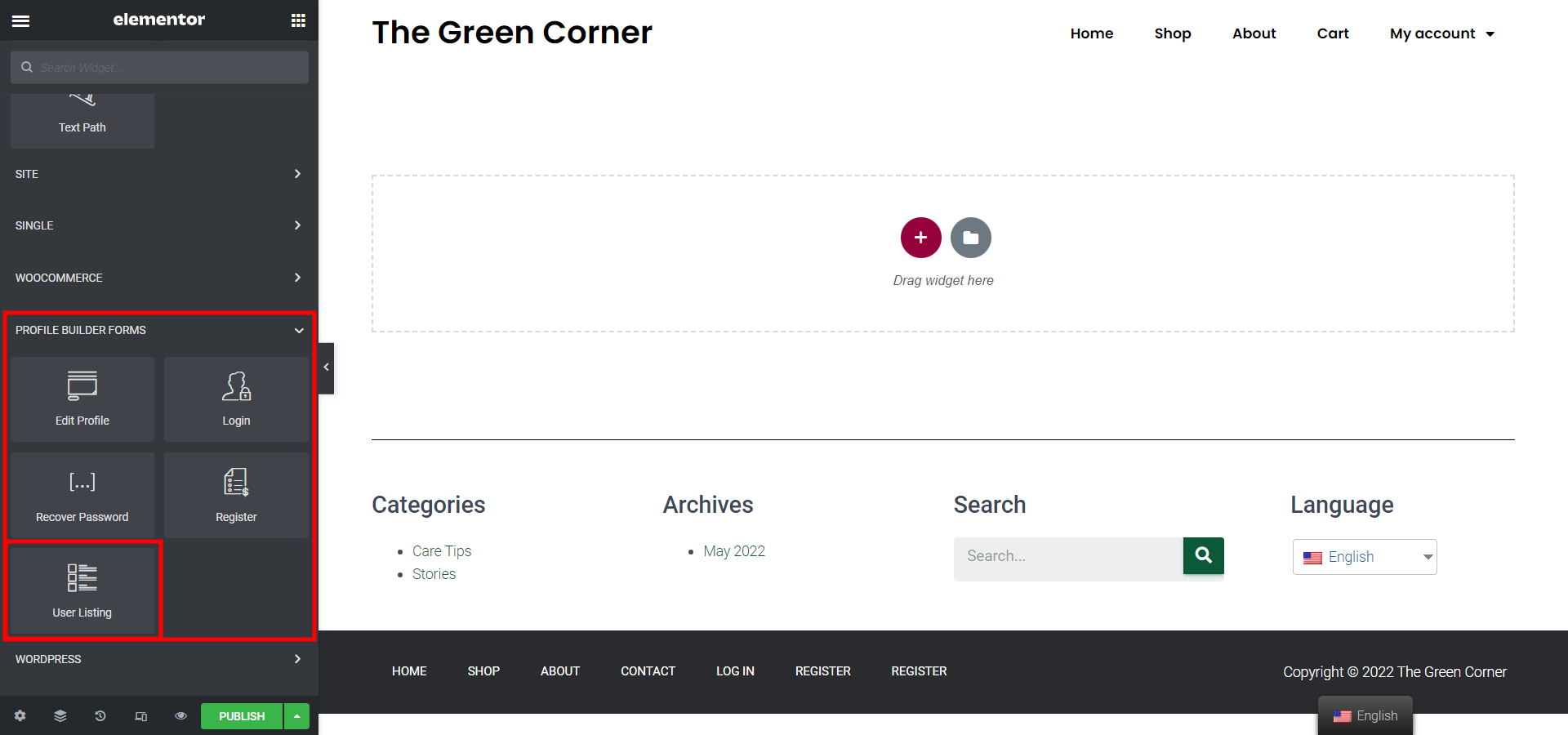
Task: Open the Elementor hamburger menu
Action: (x=21, y=20)
